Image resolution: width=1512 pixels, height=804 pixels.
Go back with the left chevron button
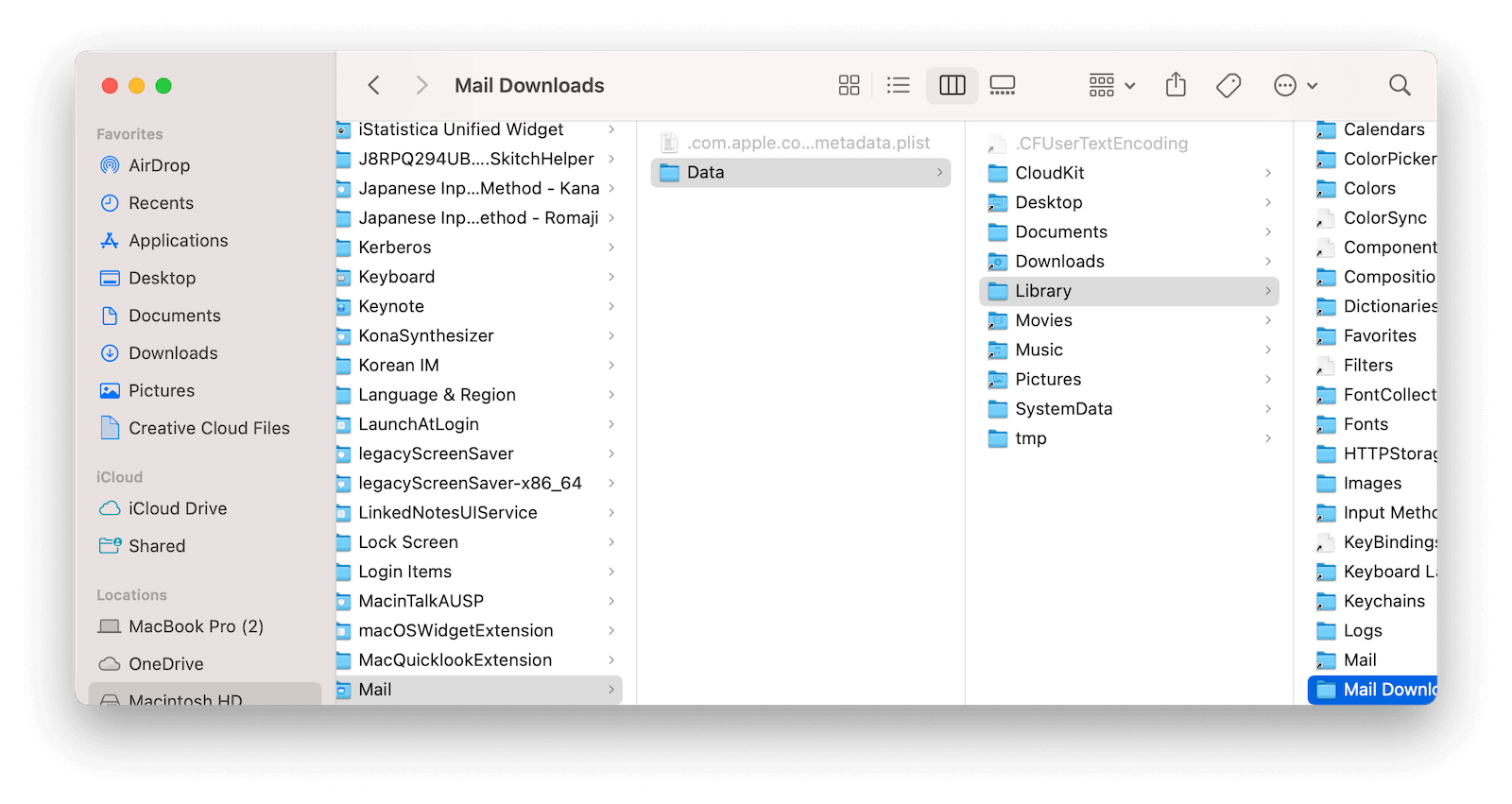click(374, 86)
